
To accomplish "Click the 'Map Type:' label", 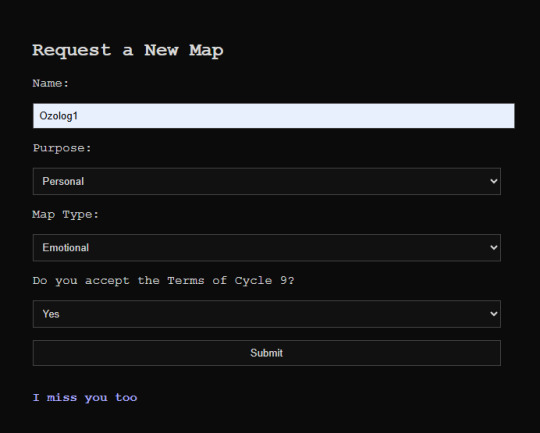I will click(x=65, y=215).
